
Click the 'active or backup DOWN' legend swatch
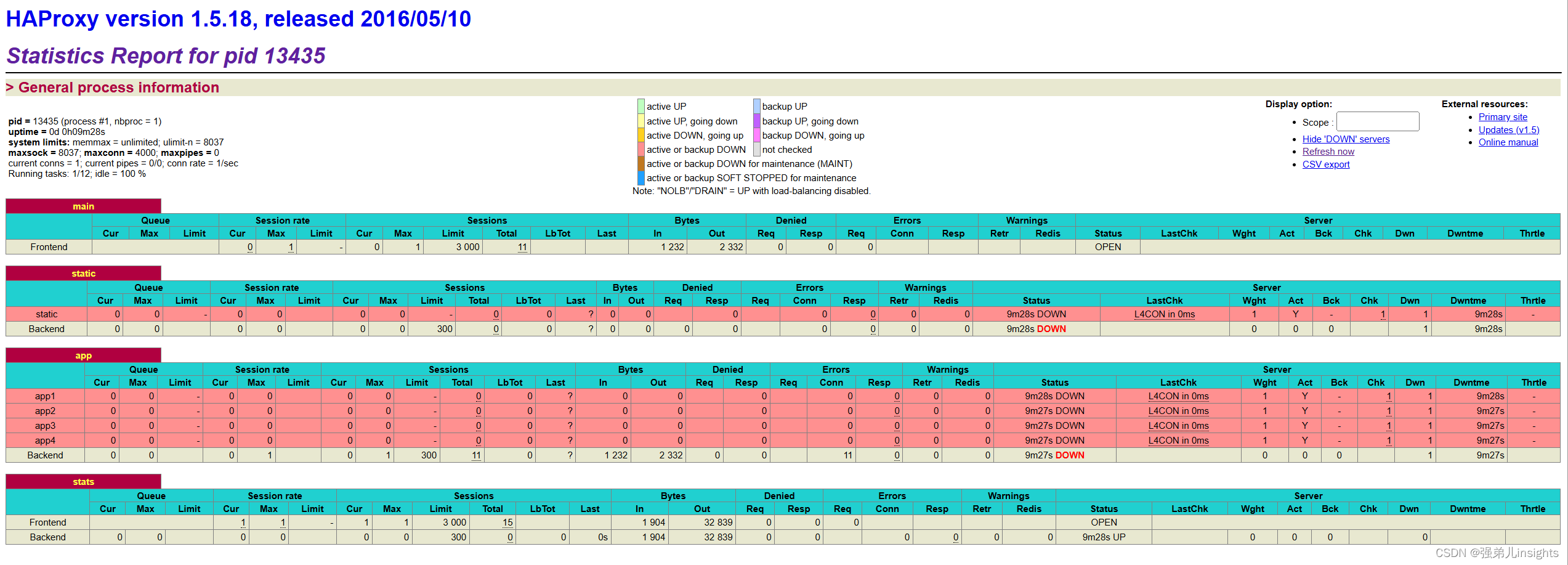pyautogui.click(x=641, y=149)
